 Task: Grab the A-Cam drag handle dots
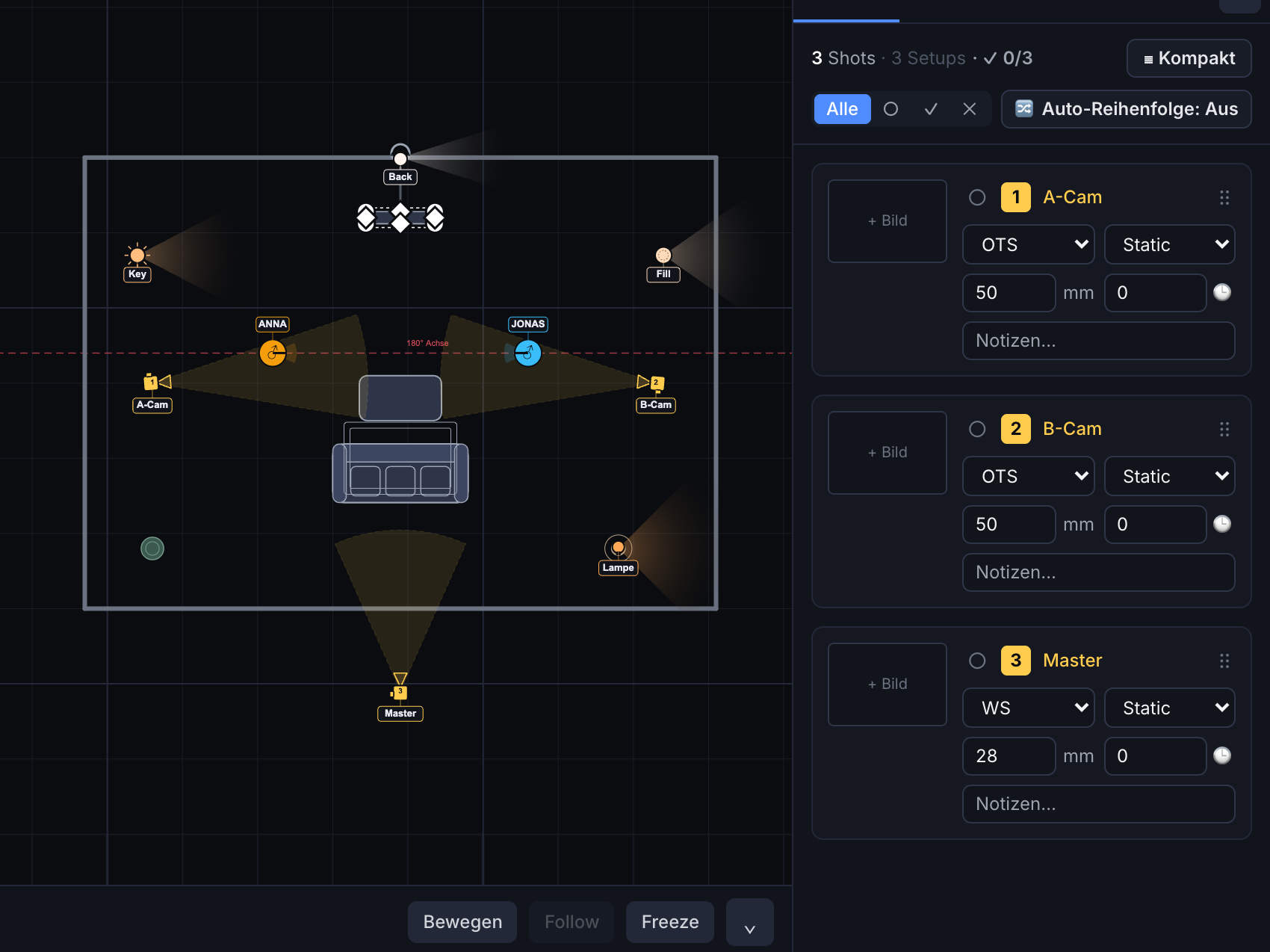click(x=1224, y=197)
